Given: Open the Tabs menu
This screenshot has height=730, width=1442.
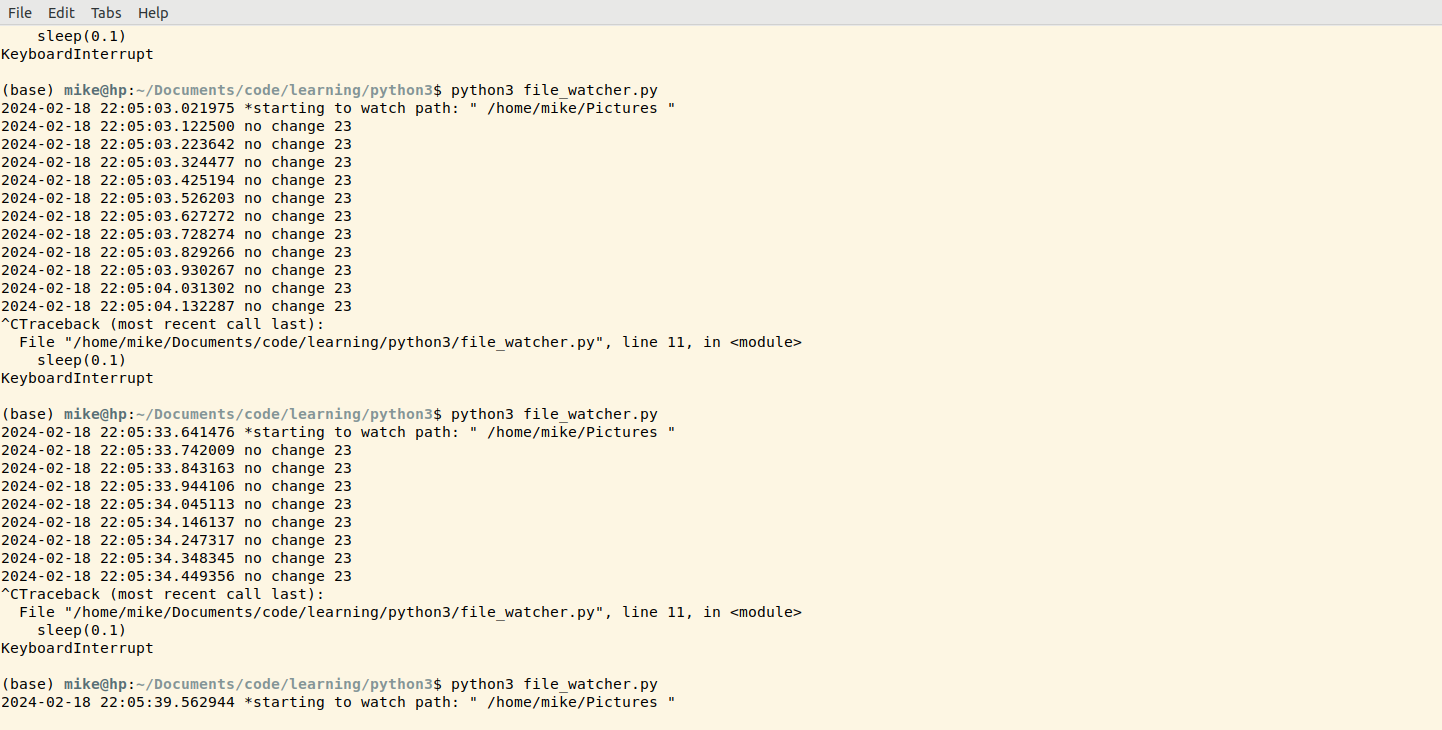Looking at the screenshot, I should (105, 13).
